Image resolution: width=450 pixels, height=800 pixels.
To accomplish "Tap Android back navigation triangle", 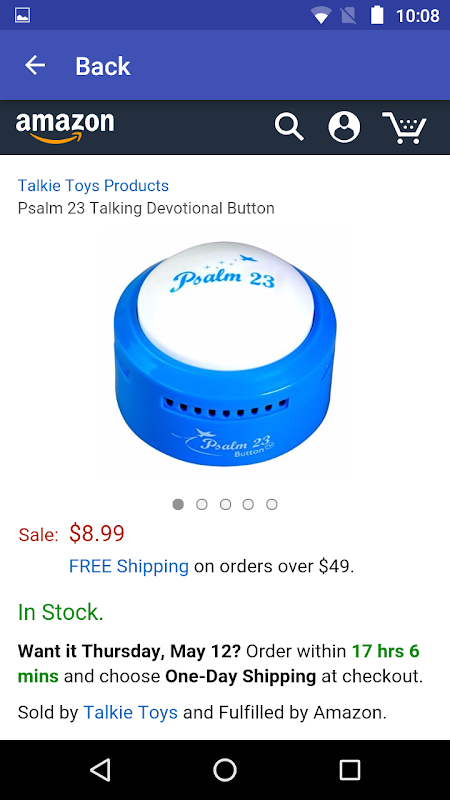I will click(101, 769).
